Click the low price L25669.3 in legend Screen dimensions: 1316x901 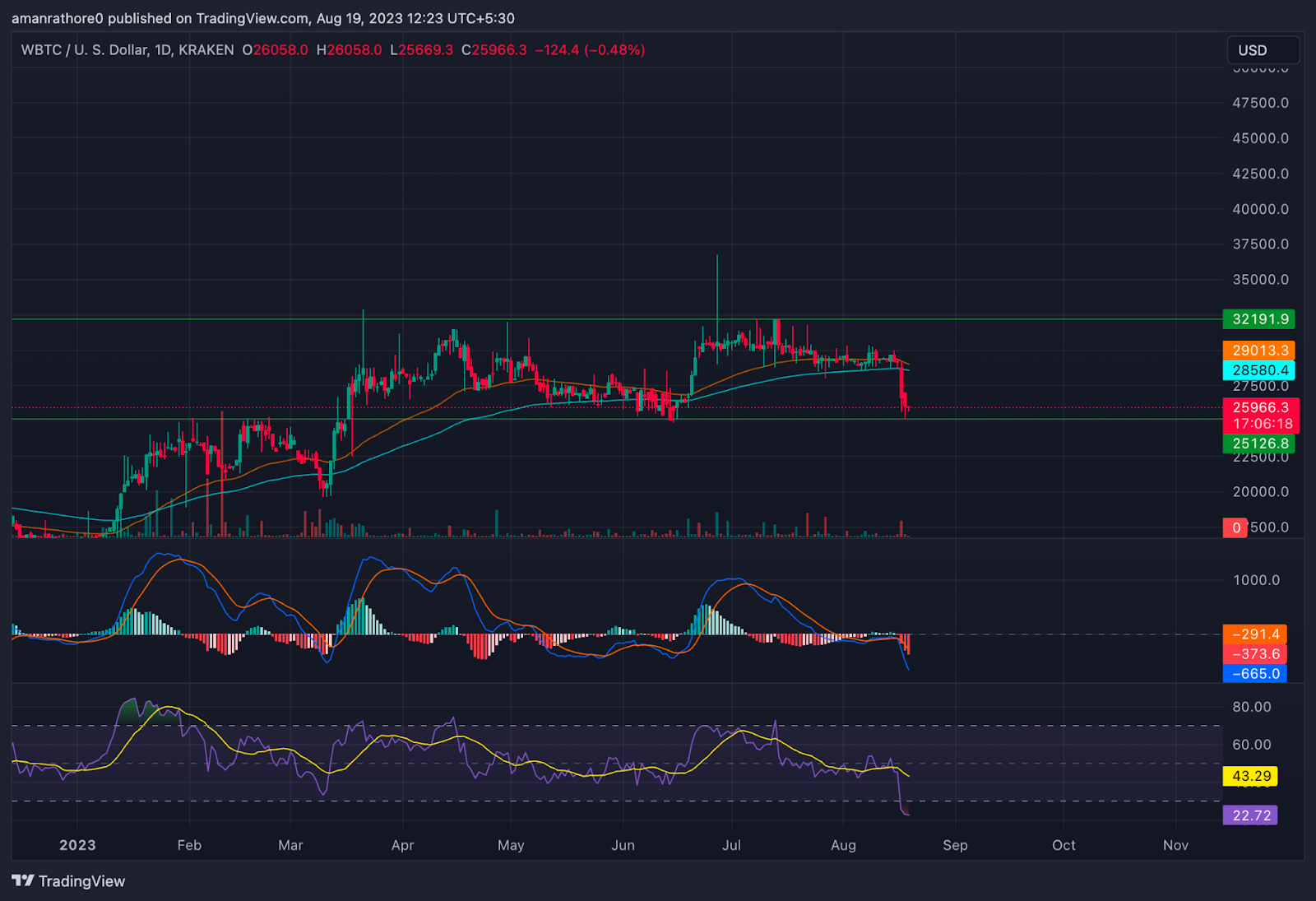pos(421,50)
